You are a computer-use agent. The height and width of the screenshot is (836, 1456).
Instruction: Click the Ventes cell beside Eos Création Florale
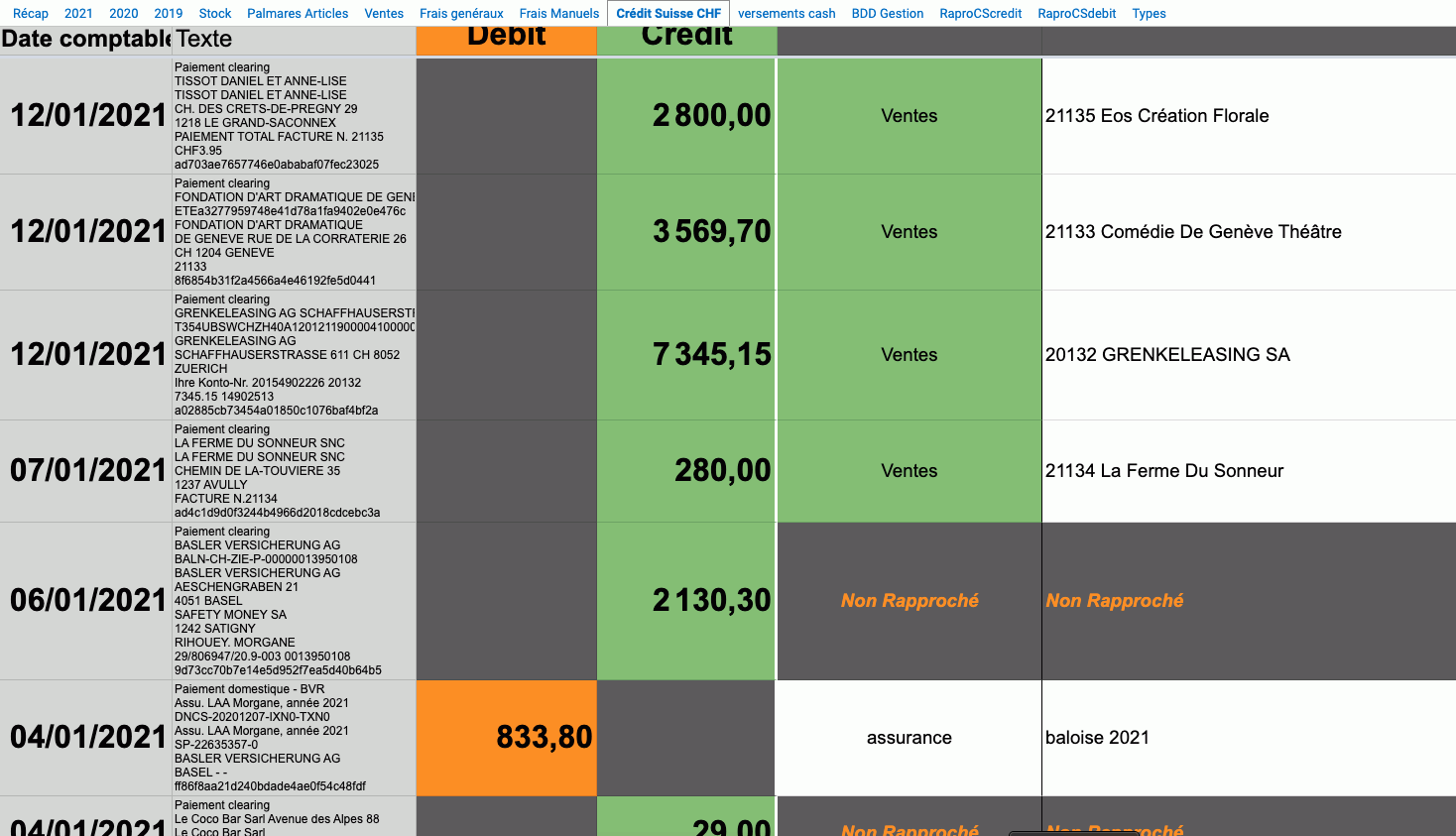(x=910, y=116)
